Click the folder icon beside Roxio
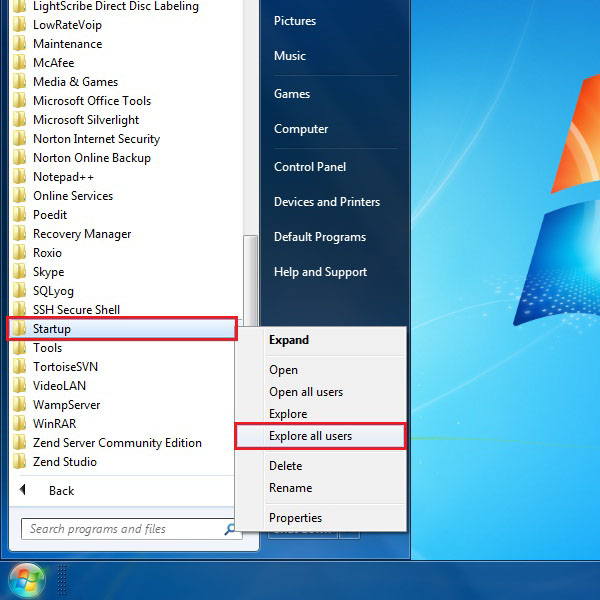 [19, 253]
